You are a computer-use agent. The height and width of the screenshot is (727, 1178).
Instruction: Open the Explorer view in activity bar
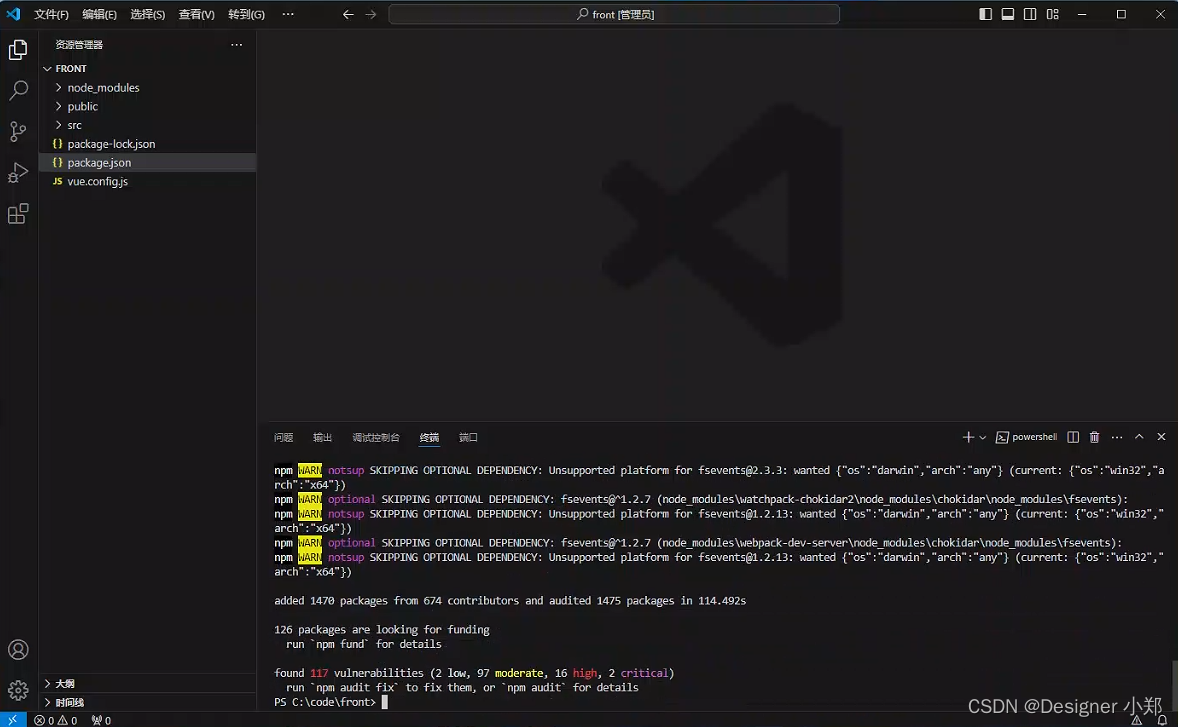point(18,50)
